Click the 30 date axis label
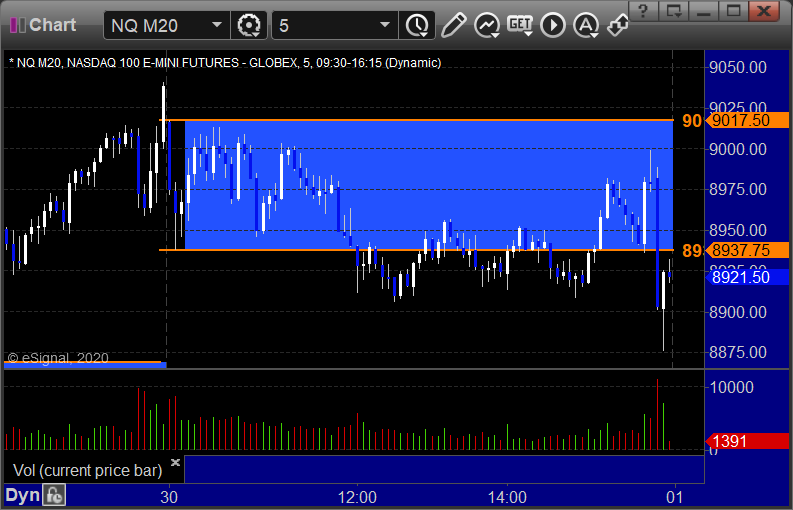This screenshot has height=510, width=793. point(169,497)
